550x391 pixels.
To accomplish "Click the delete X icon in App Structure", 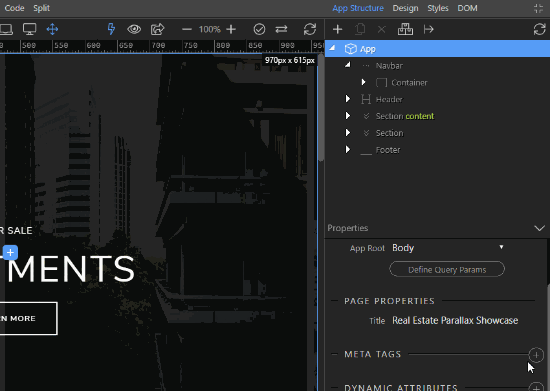I will (382, 29).
